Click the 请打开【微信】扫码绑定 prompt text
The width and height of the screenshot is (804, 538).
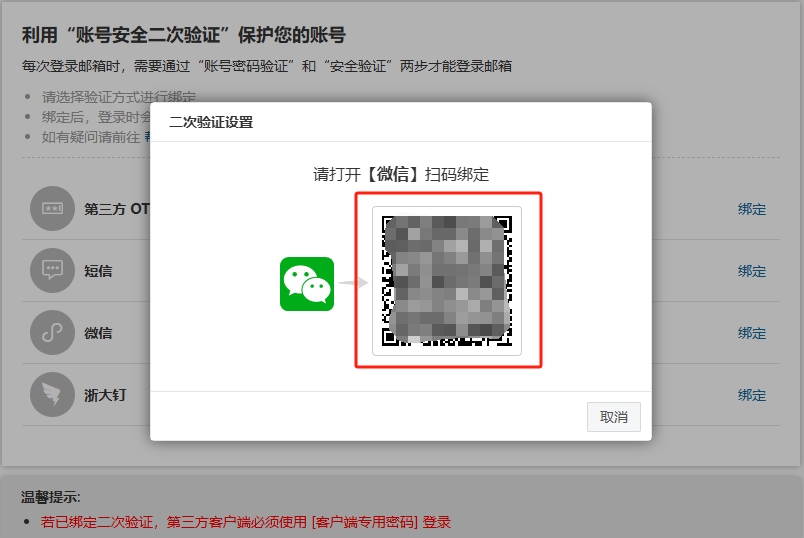point(400,174)
